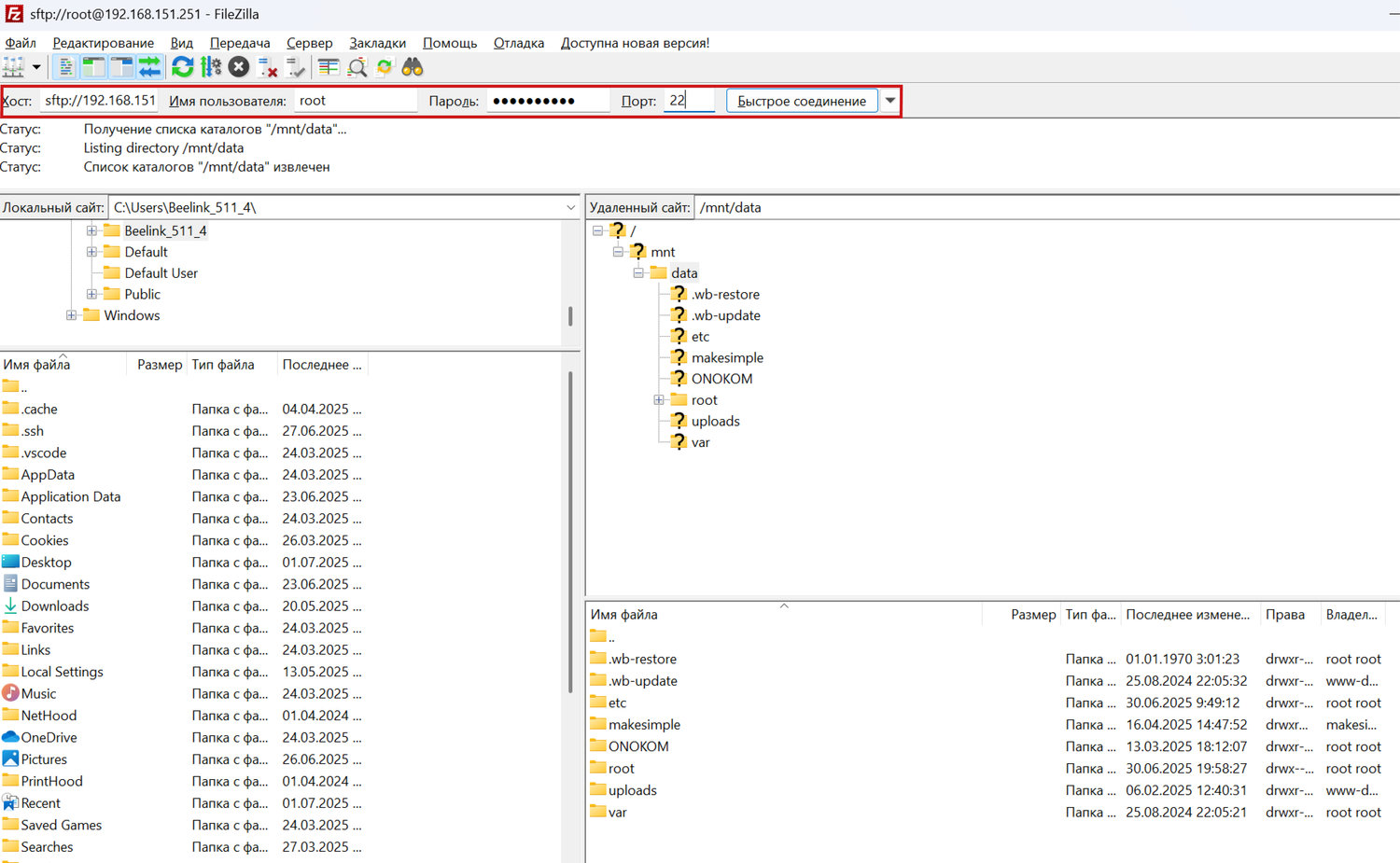Select .wb-restore in remote tree
The width and height of the screenshot is (1400, 863).
pos(725,295)
